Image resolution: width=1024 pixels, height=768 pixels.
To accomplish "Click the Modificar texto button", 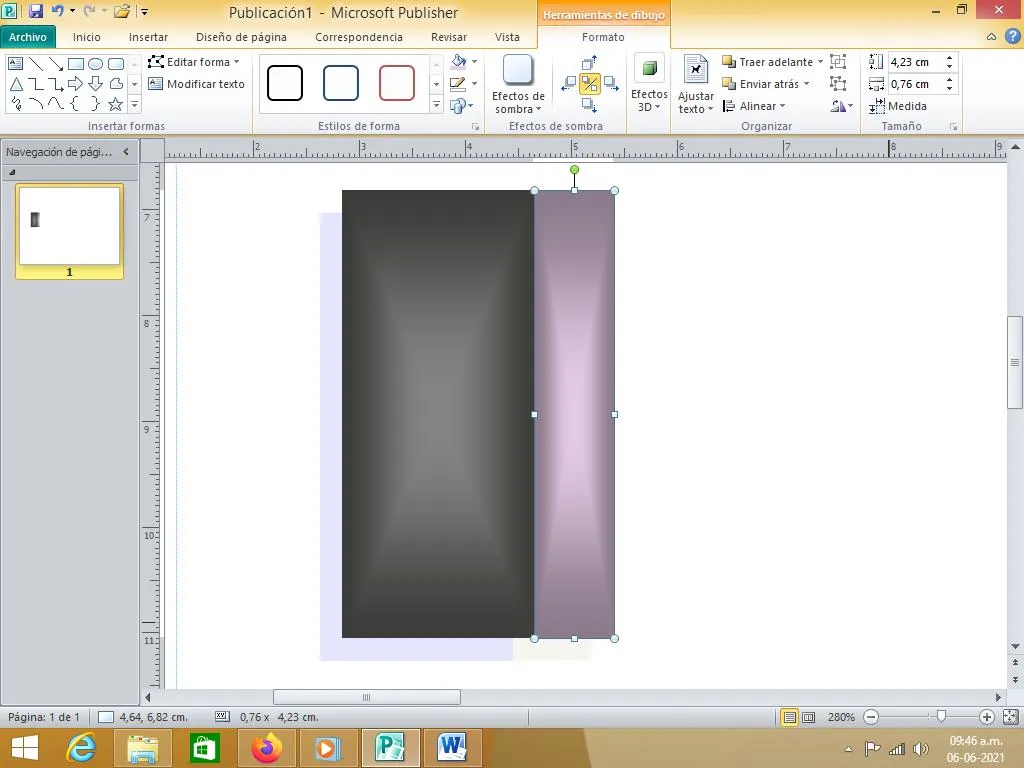I will pyautogui.click(x=197, y=84).
